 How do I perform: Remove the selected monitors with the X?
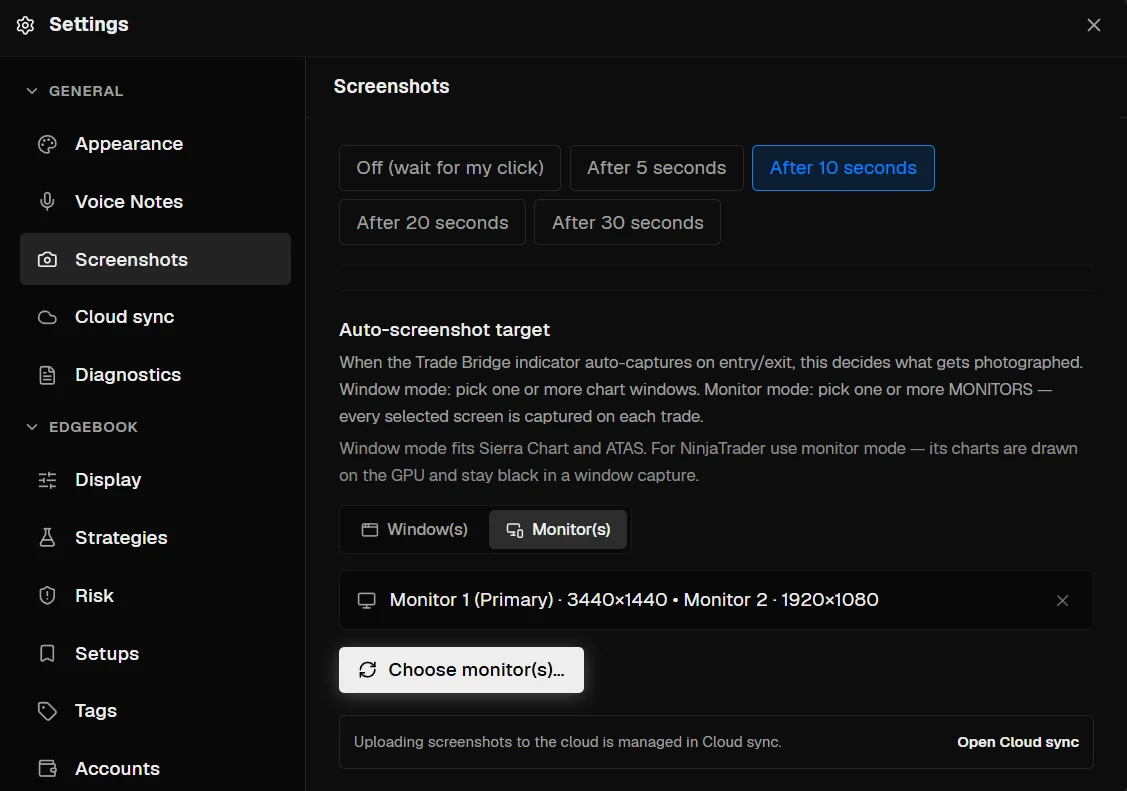pos(1062,601)
